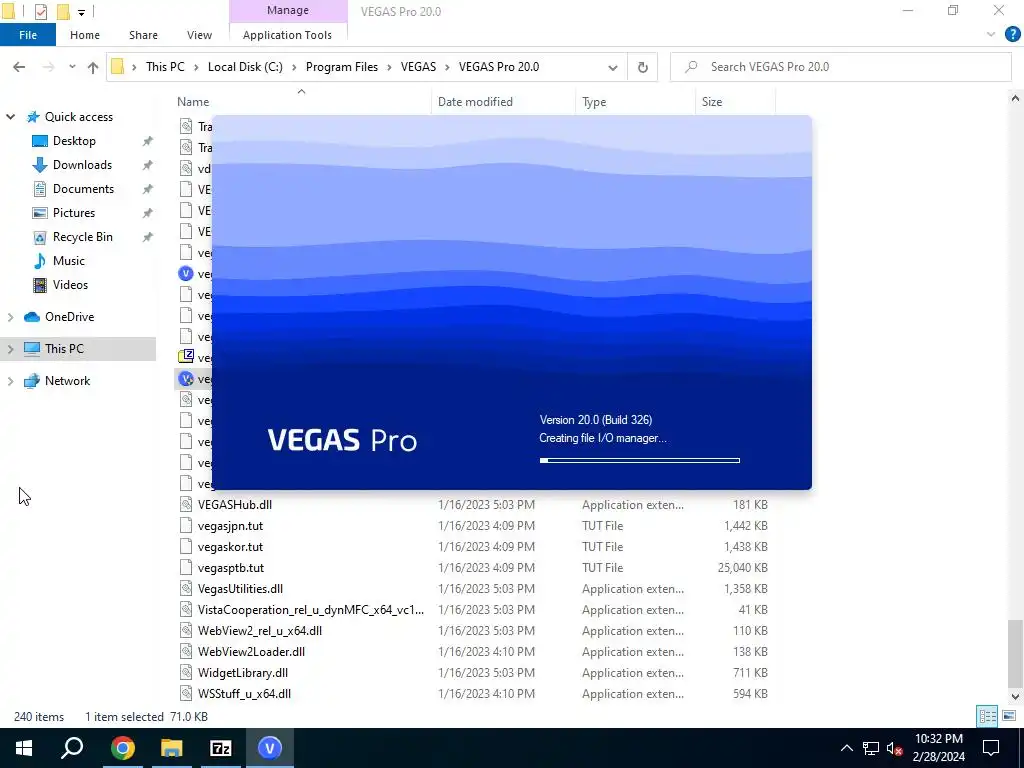Select OneDrive cloud icon in sidebar
The image size is (1024, 768).
(31, 317)
